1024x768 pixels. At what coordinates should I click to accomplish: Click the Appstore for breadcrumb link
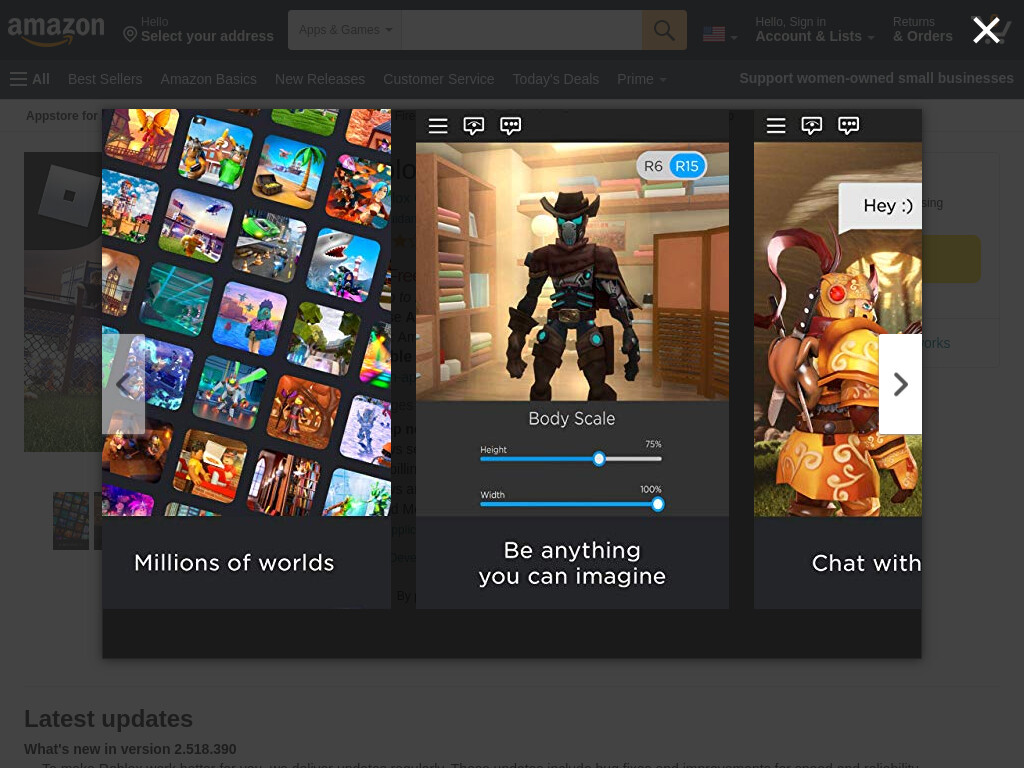pyautogui.click(x=62, y=116)
